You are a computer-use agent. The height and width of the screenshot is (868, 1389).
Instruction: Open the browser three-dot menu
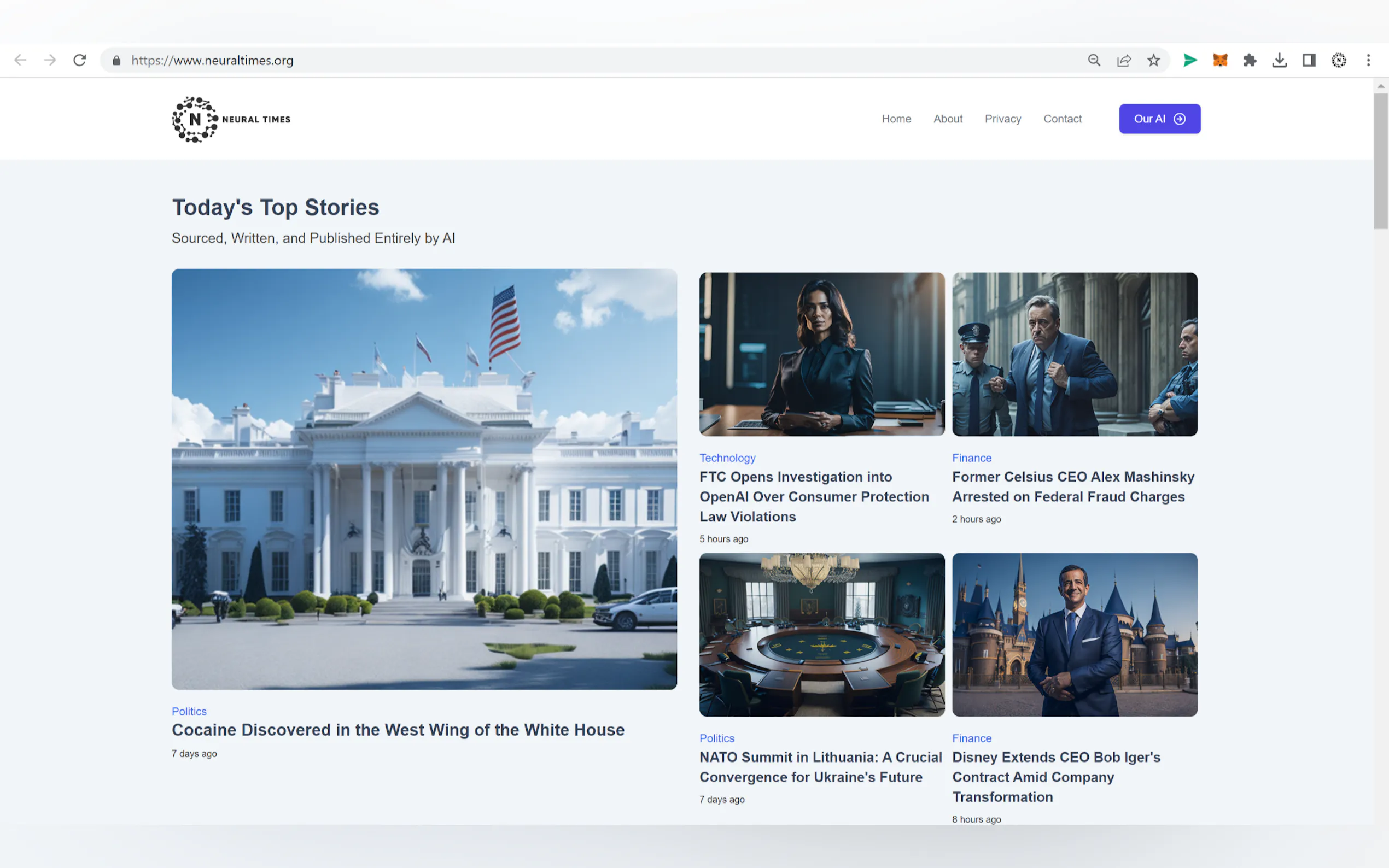[x=1368, y=60]
